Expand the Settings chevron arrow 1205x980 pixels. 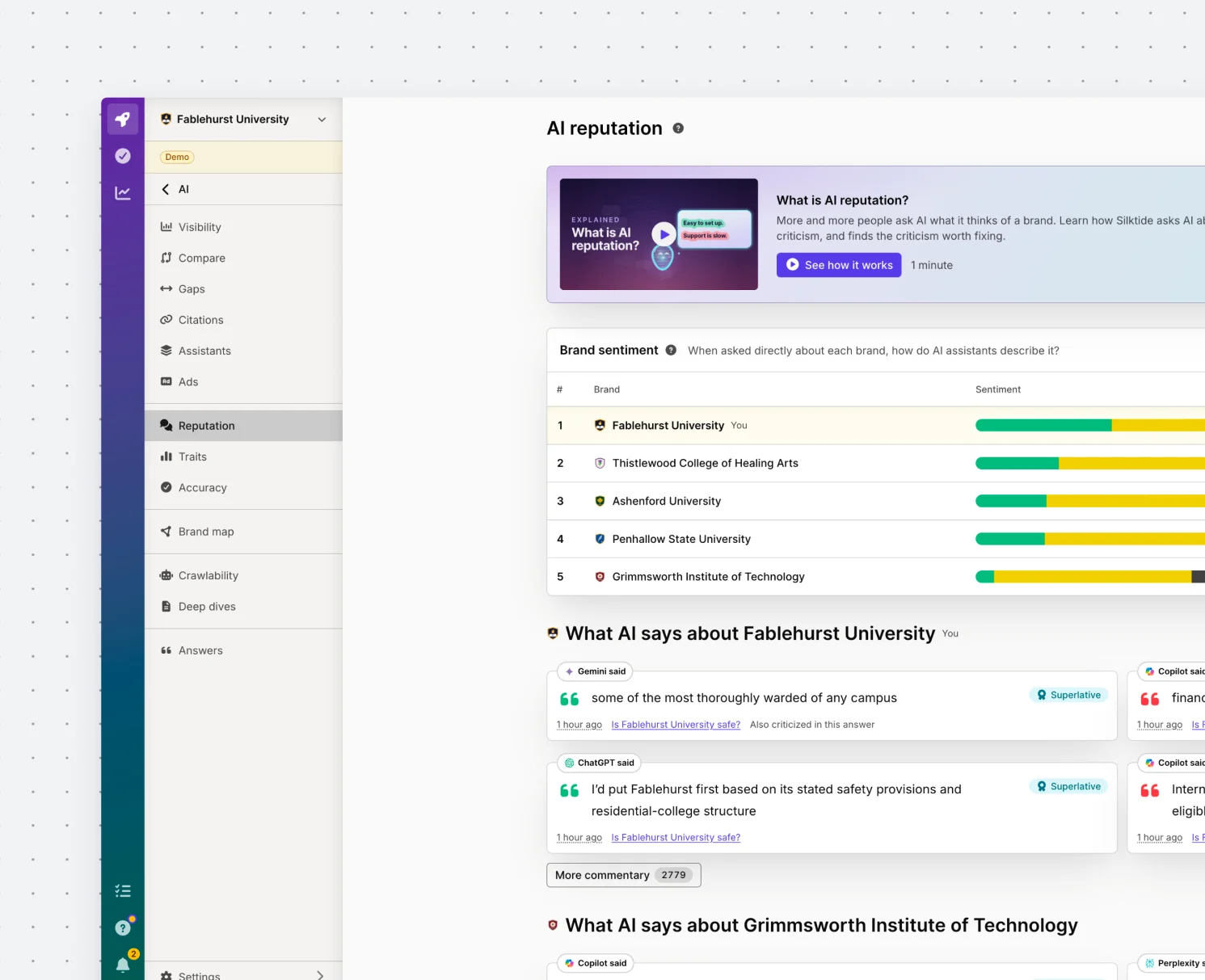click(x=320, y=976)
